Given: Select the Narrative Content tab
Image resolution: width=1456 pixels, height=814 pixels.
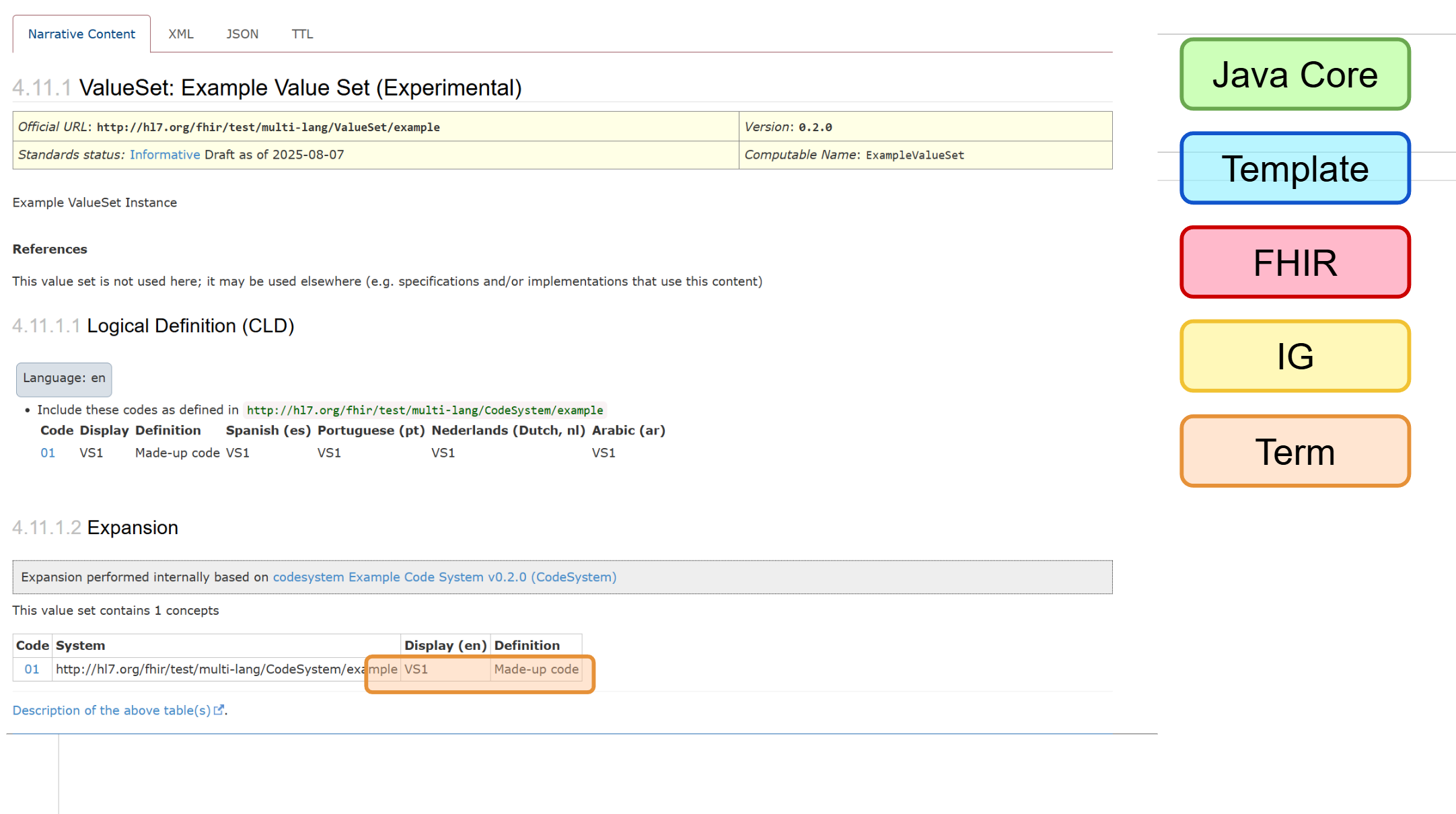Looking at the screenshot, I should pos(81,34).
